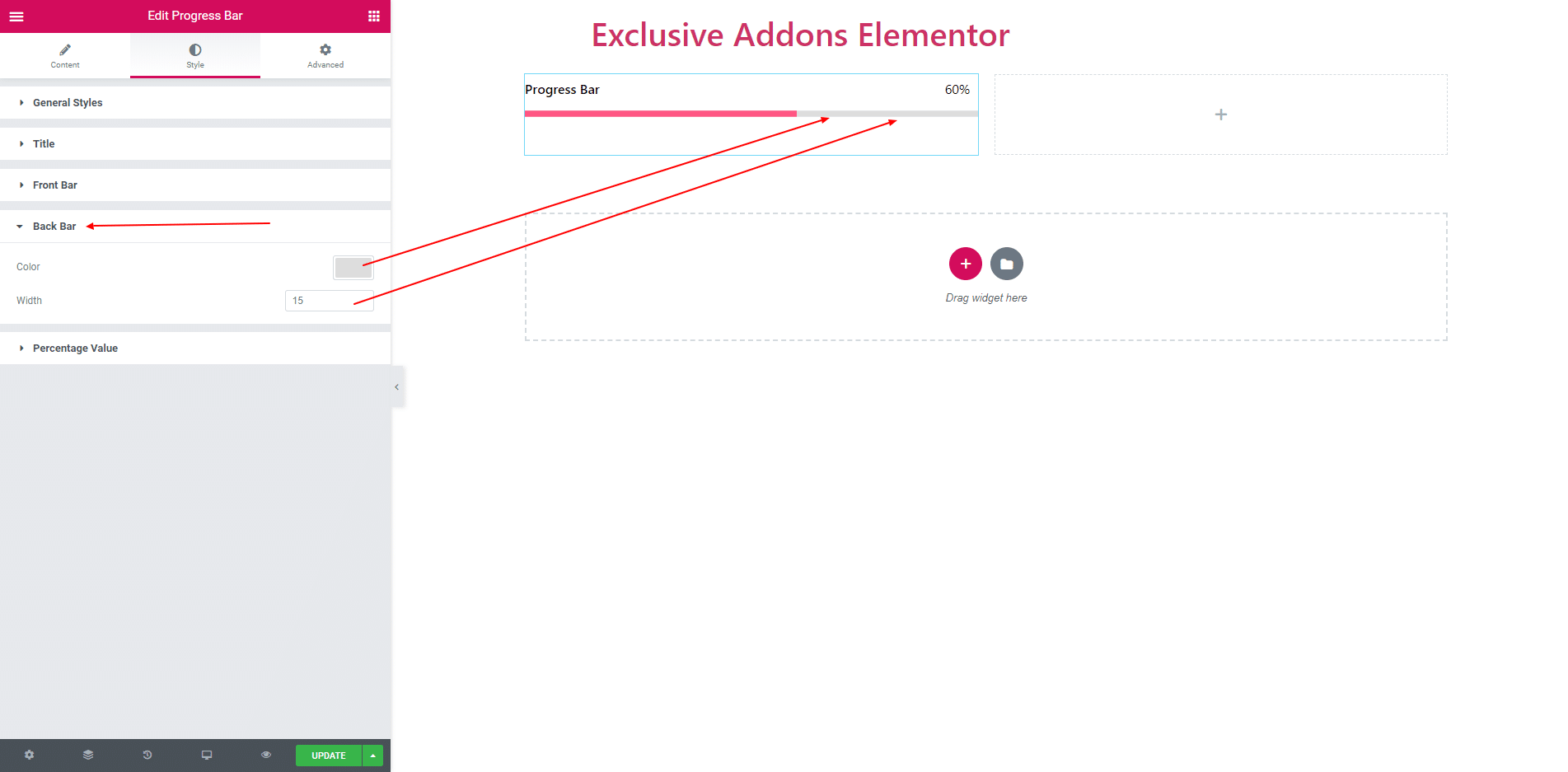Screen dimensions: 1568x772
Task: Collapse the editor panel with side arrow
Action: [x=397, y=386]
